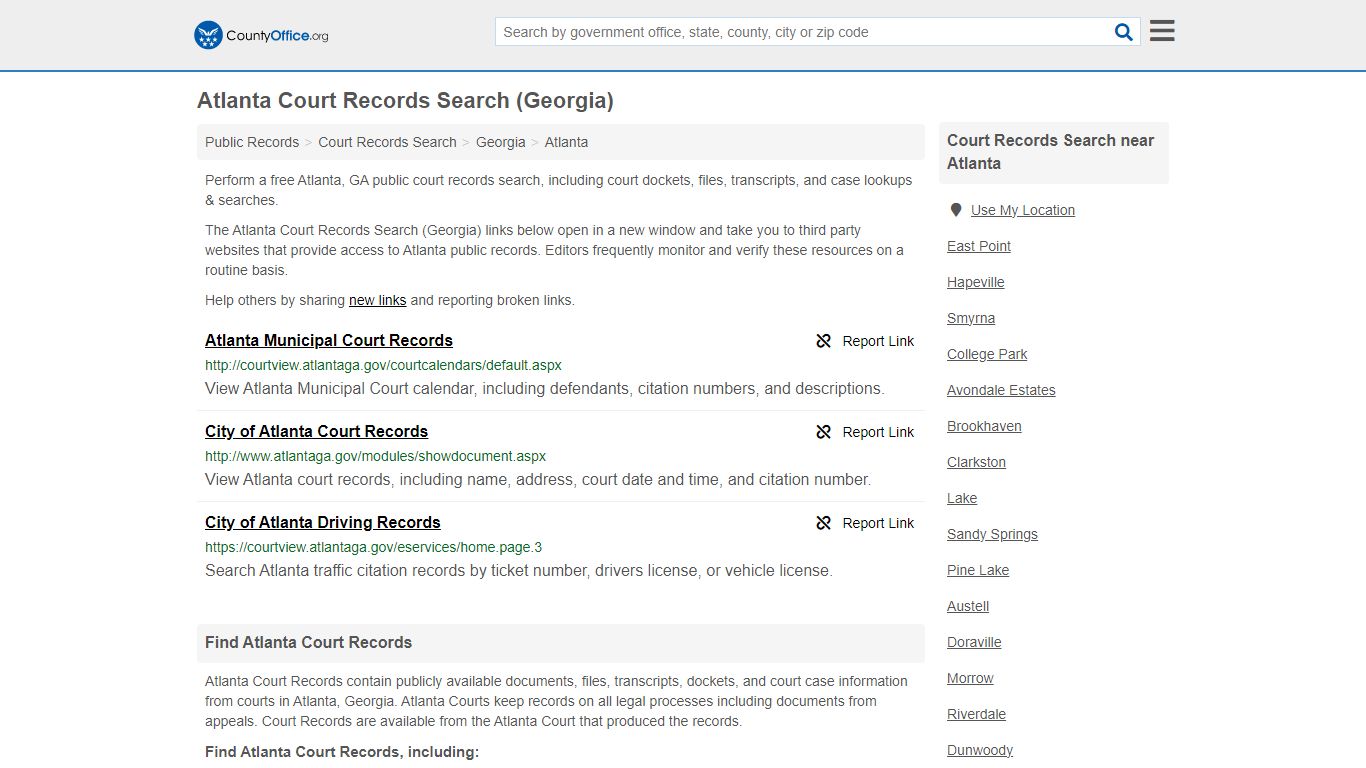Open Morrow court records
The width and height of the screenshot is (1366, 768).
click(x=970, y=678)
